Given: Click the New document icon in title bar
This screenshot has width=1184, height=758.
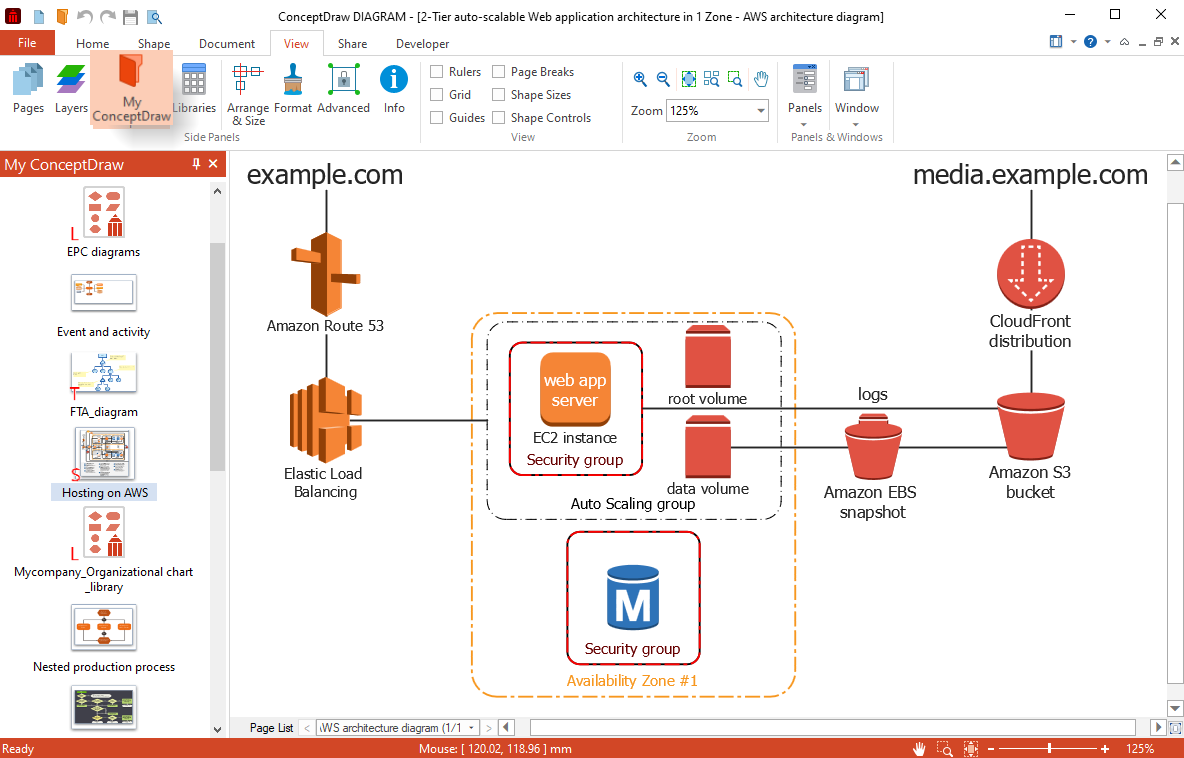Looking at the screenshot, I should click(x=39, y=16).
